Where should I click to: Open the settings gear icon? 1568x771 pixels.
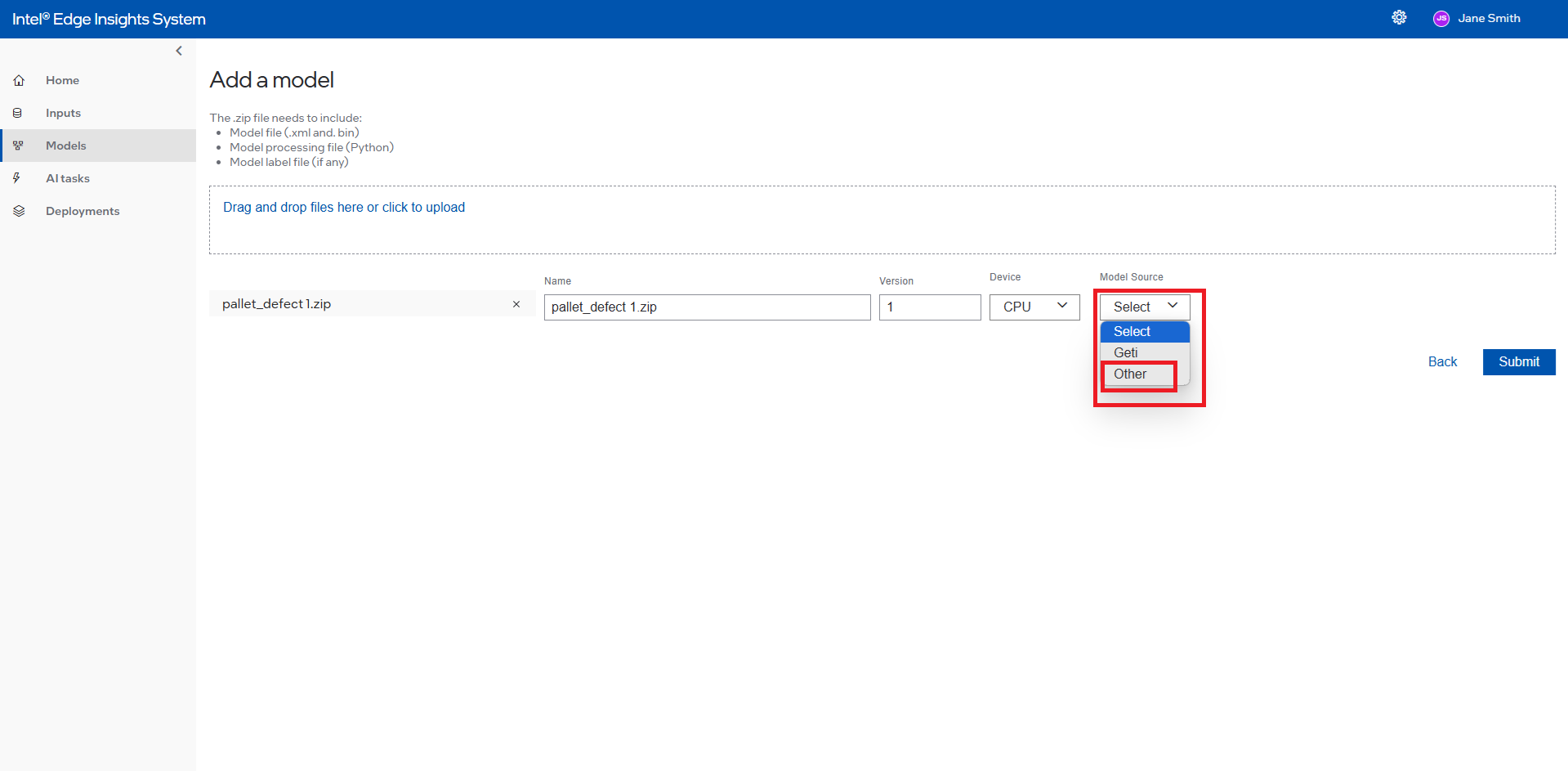point(1399,18)
